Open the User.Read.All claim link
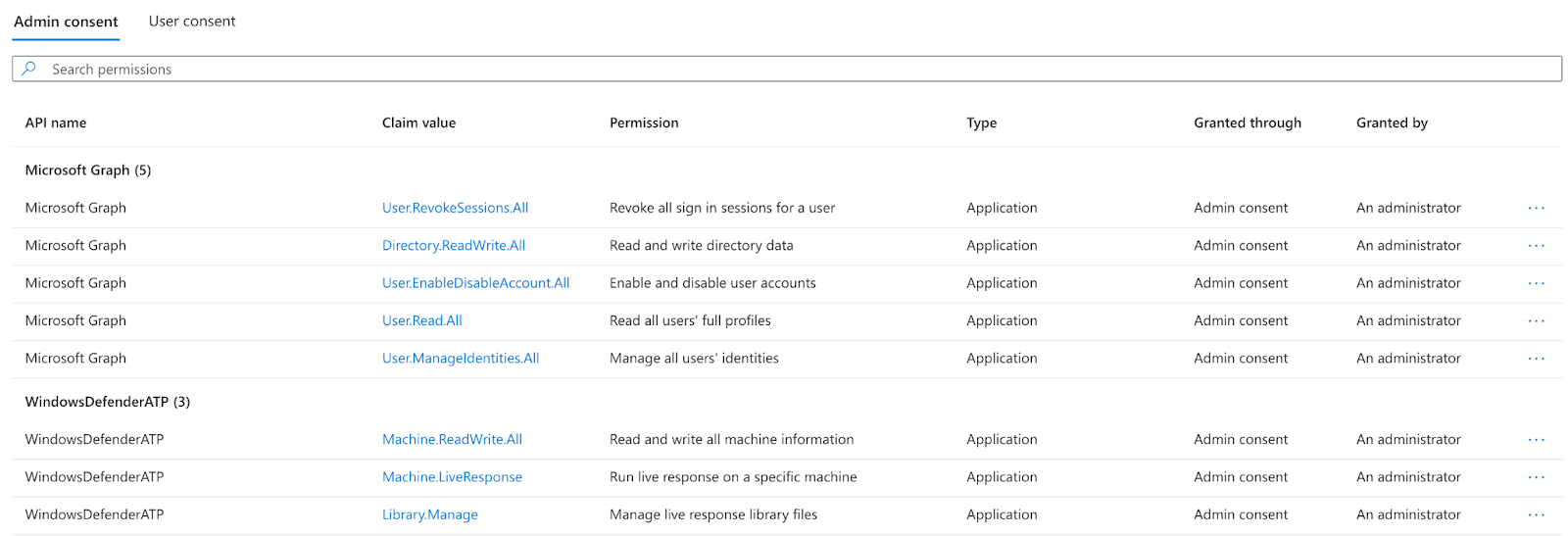The width and height of the screenshot is (1568, 536). [421, 320]
